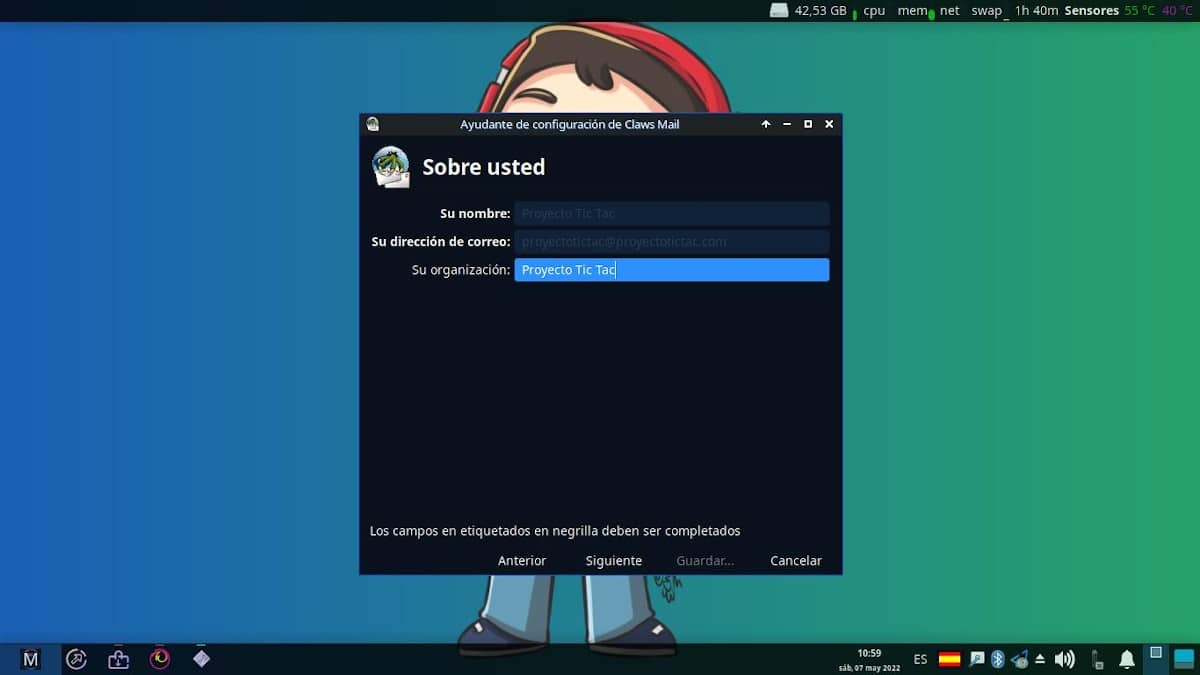Click the mem monitor in top panel
This screenshot has width=1200, height=675.
911,11
